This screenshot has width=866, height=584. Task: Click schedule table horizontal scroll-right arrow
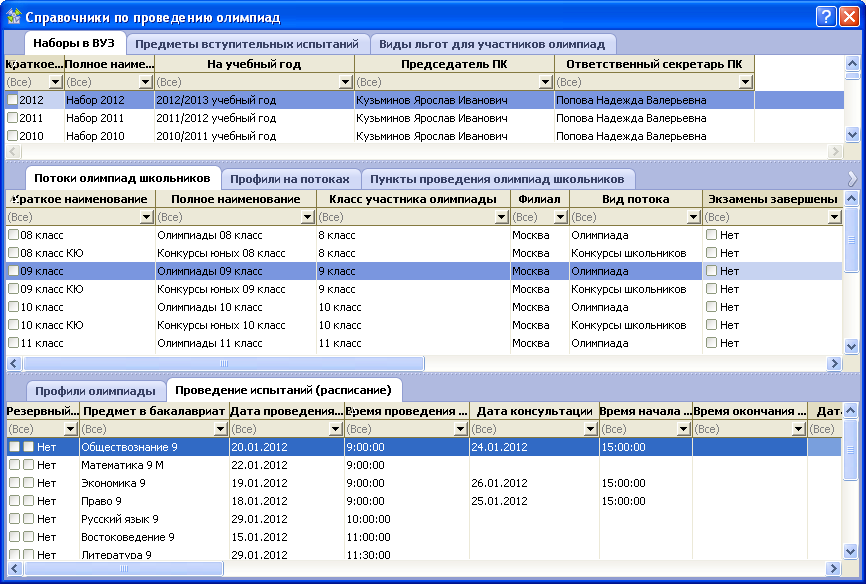(833, 569)
